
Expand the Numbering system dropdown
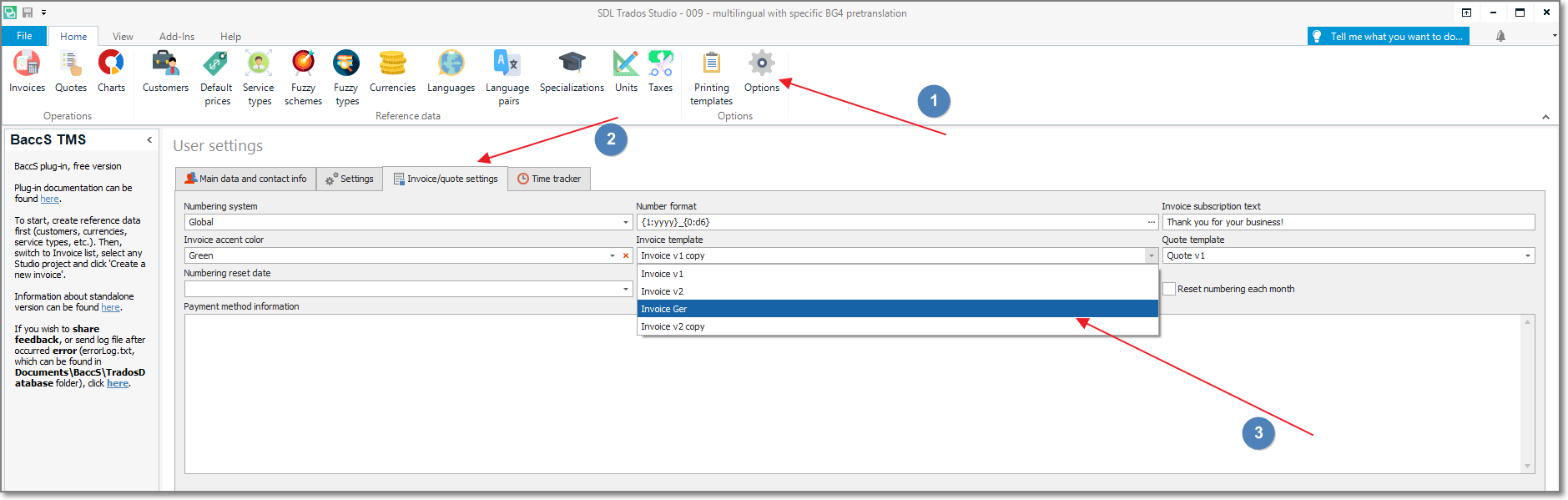tap(626, 222)
